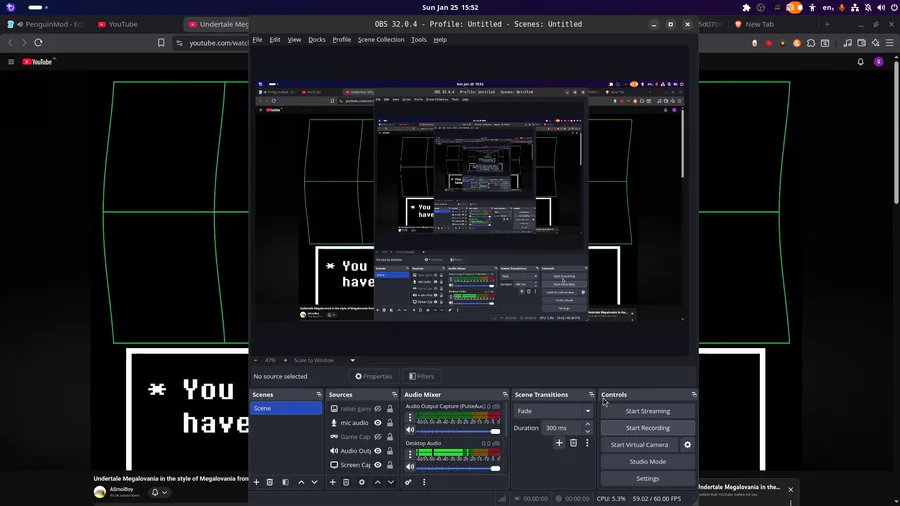900x506 pixels.
Task: Undock the Audio Mixer panel float icon
Action: coord(505,395)
